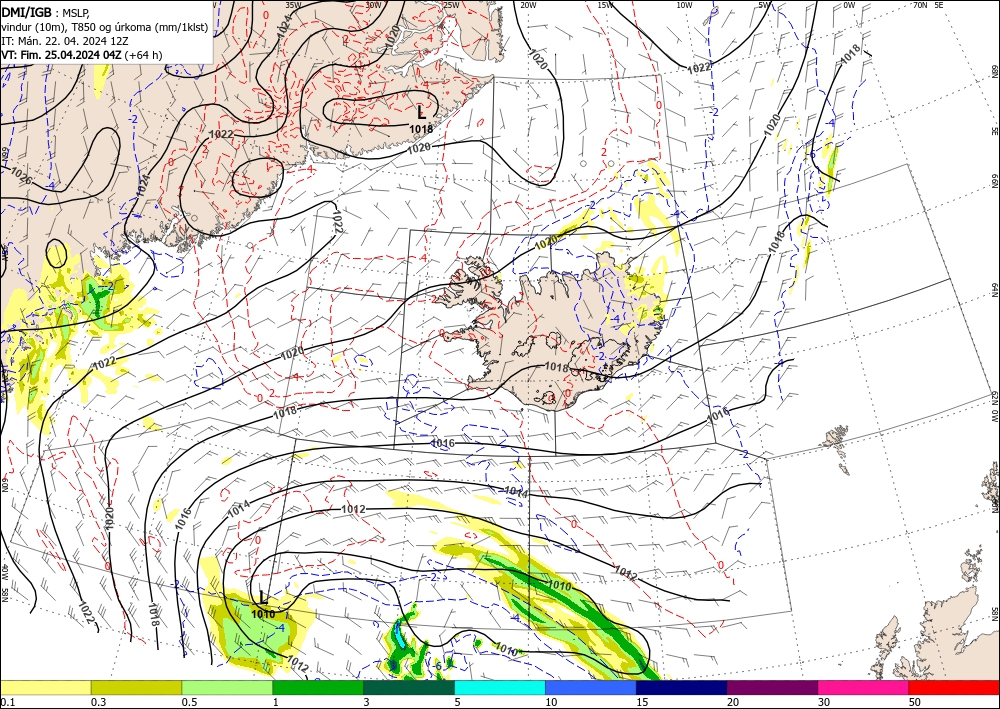Pick the green 1–3 legend swatch
Screen dimensions: 1000x709
pyautogui.click(x=318, y=687)
